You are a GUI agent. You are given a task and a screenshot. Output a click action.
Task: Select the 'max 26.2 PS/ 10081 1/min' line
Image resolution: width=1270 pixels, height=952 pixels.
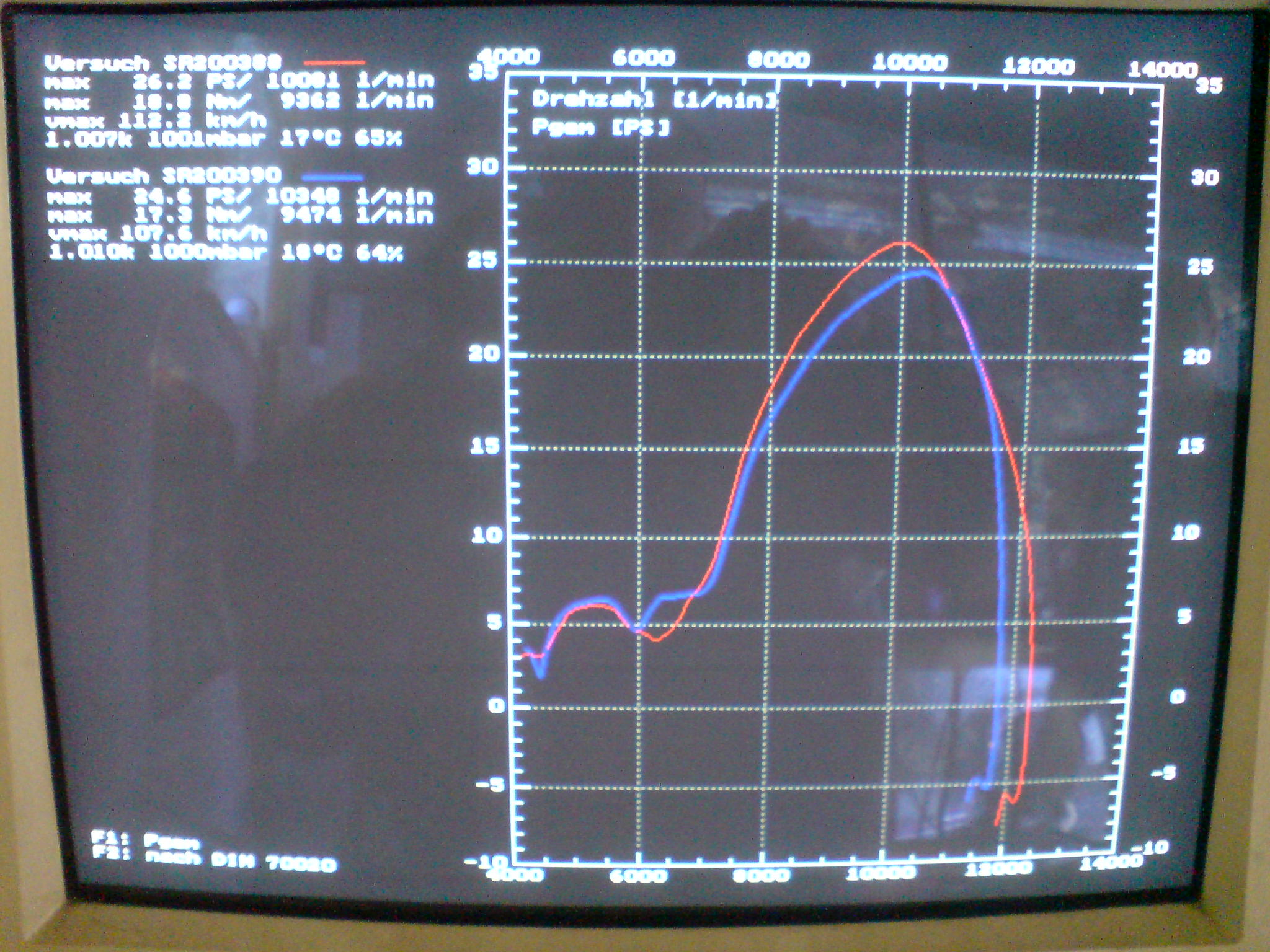point(241,82)
